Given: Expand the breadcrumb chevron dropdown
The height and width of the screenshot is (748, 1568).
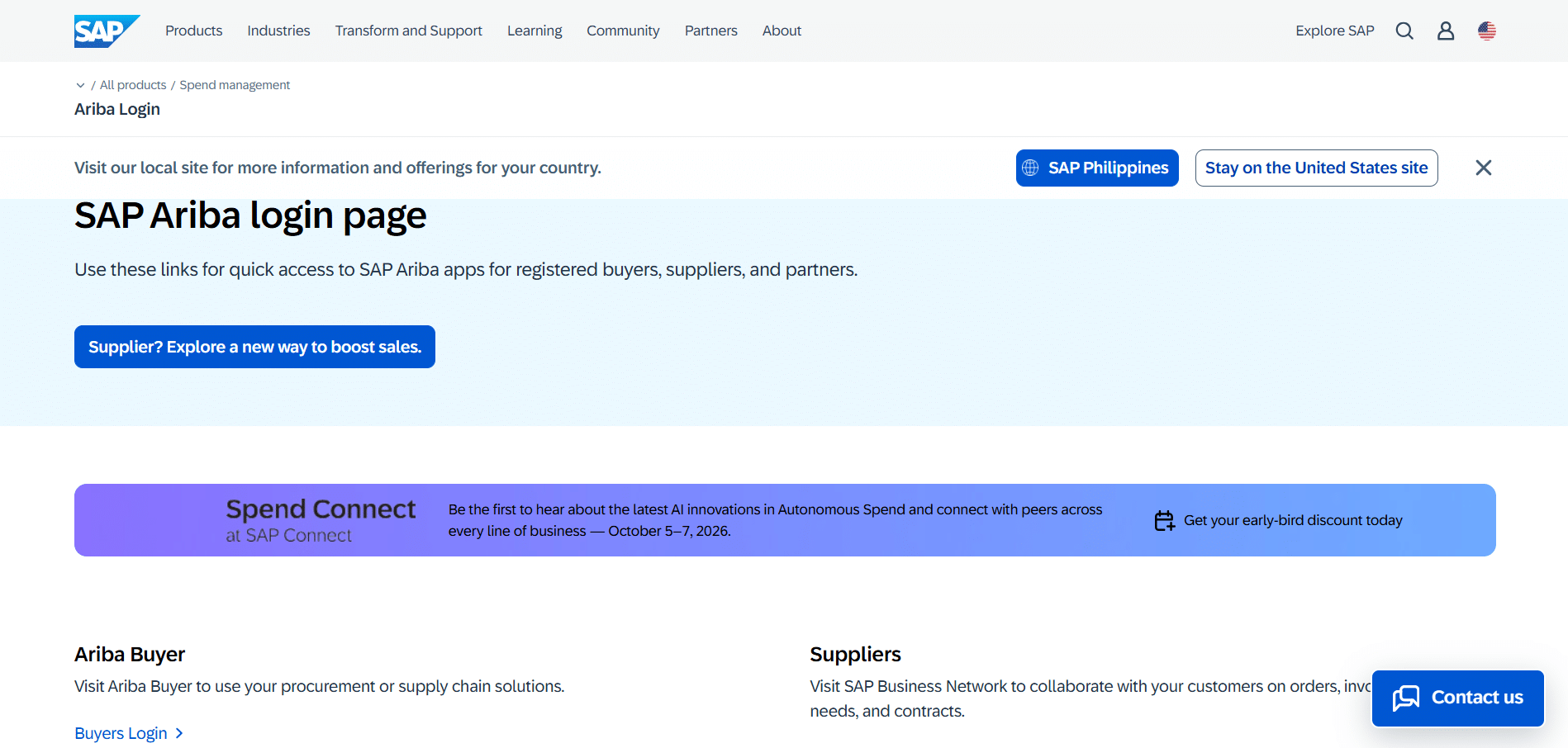Looking at the screenshot, I should pyautogui.click(x=80, y=85).
